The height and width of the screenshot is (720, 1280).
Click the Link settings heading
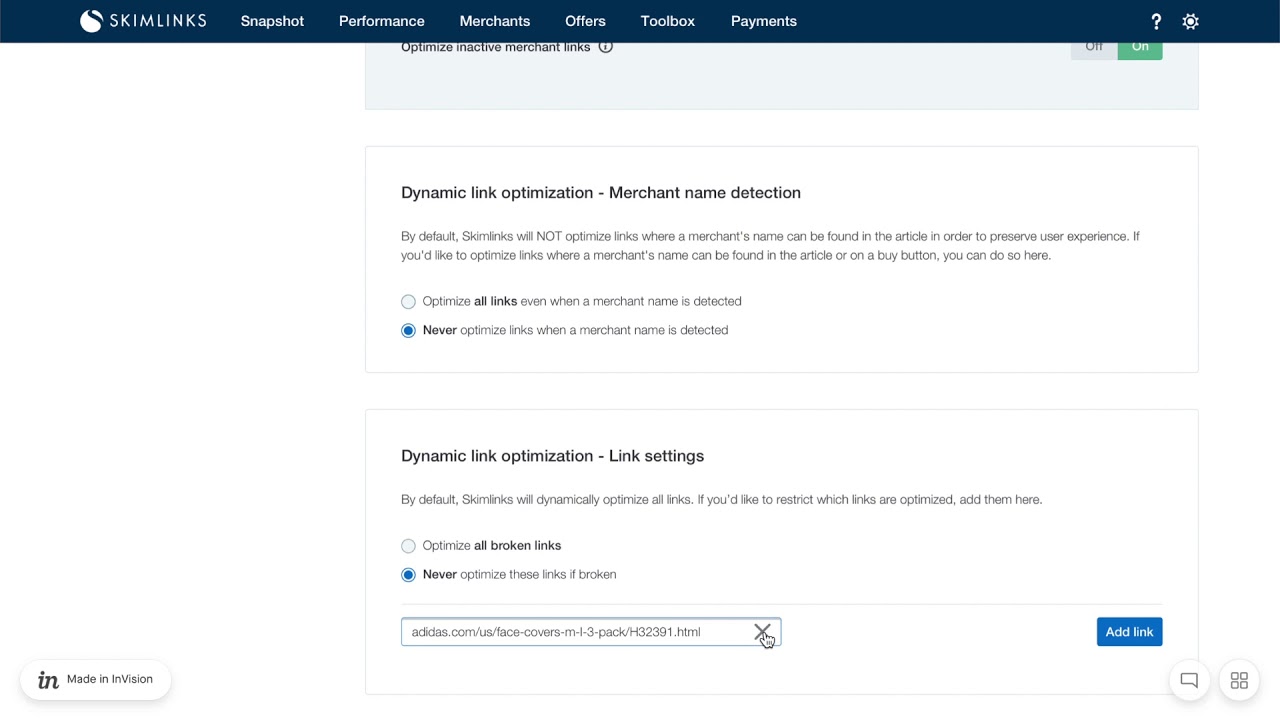click(x=552, y=456)
